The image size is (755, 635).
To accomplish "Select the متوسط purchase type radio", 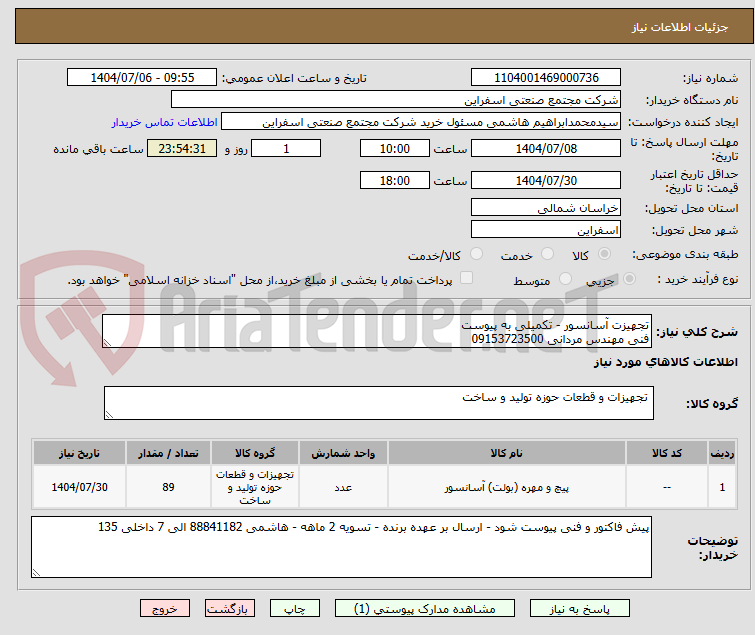I will pos(565,279).
